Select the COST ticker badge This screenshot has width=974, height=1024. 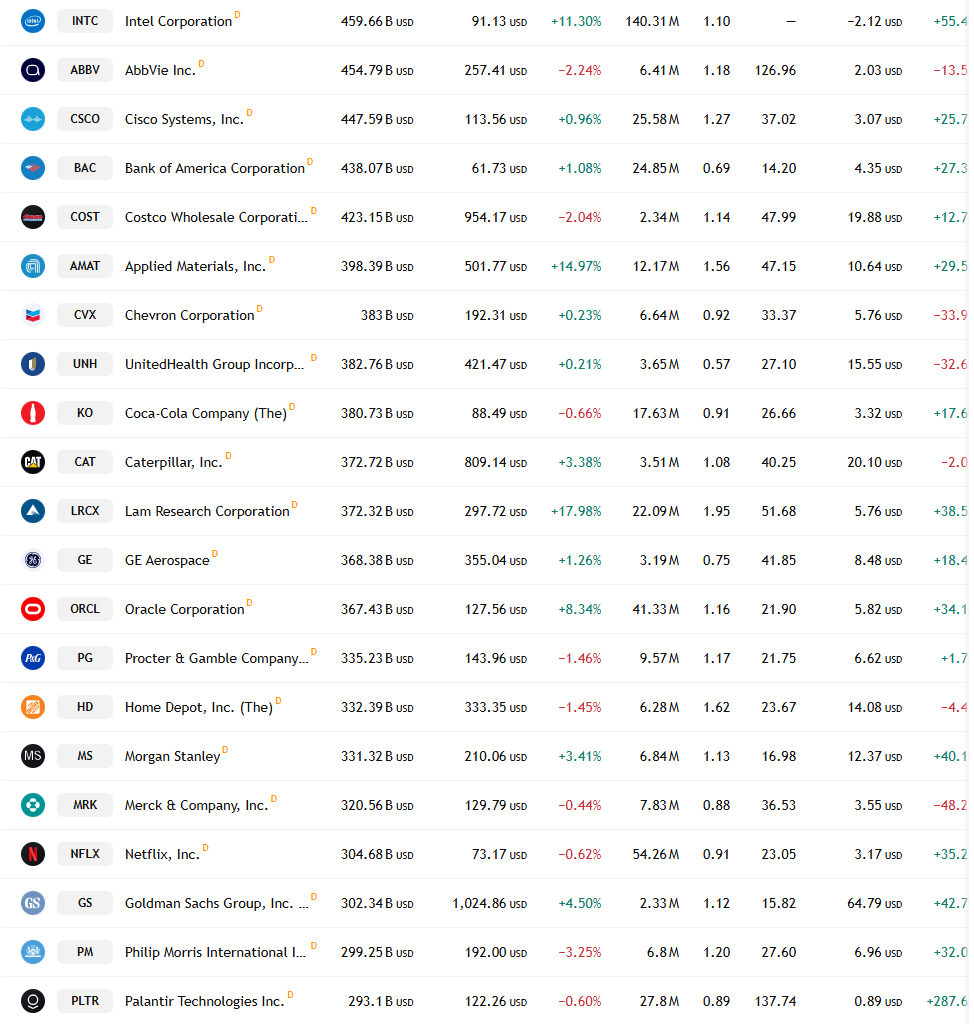pyautogui.click(x=85, y=217)
